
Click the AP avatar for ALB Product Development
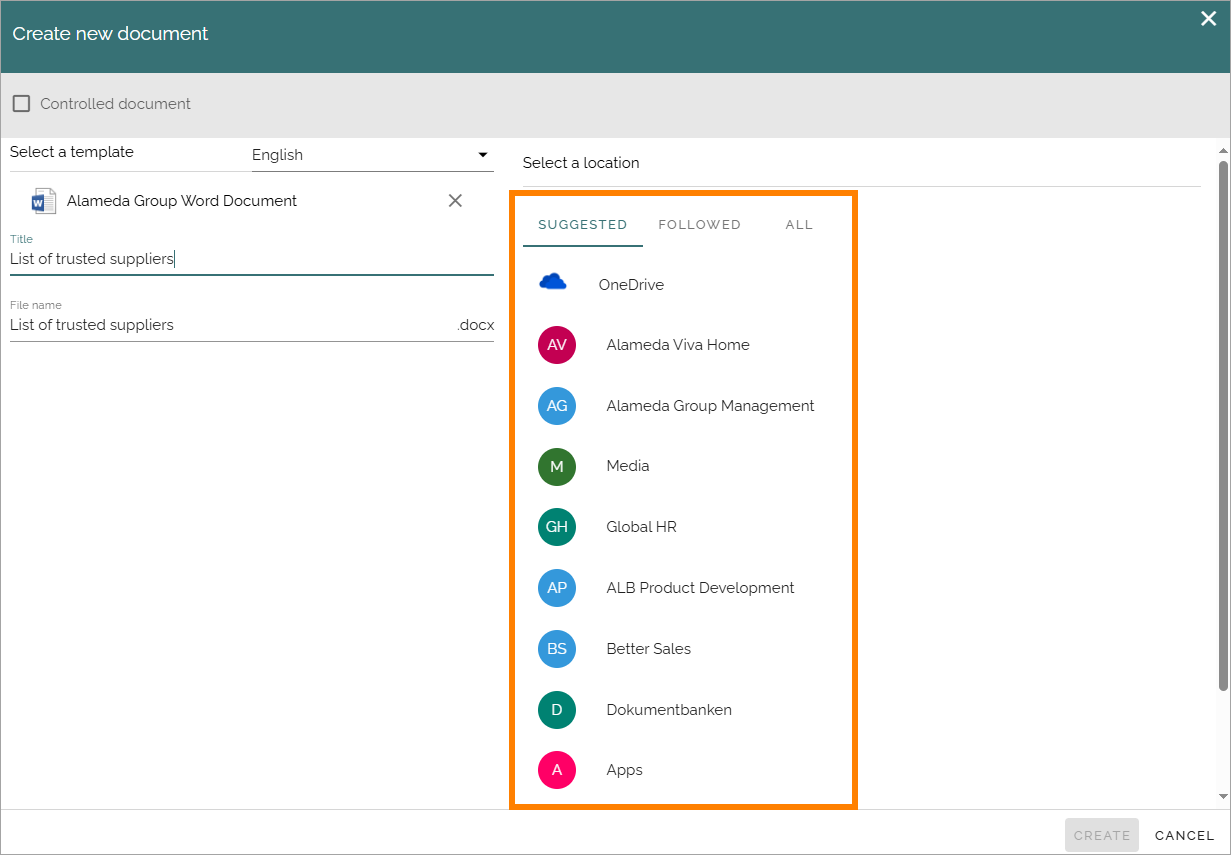557,588
